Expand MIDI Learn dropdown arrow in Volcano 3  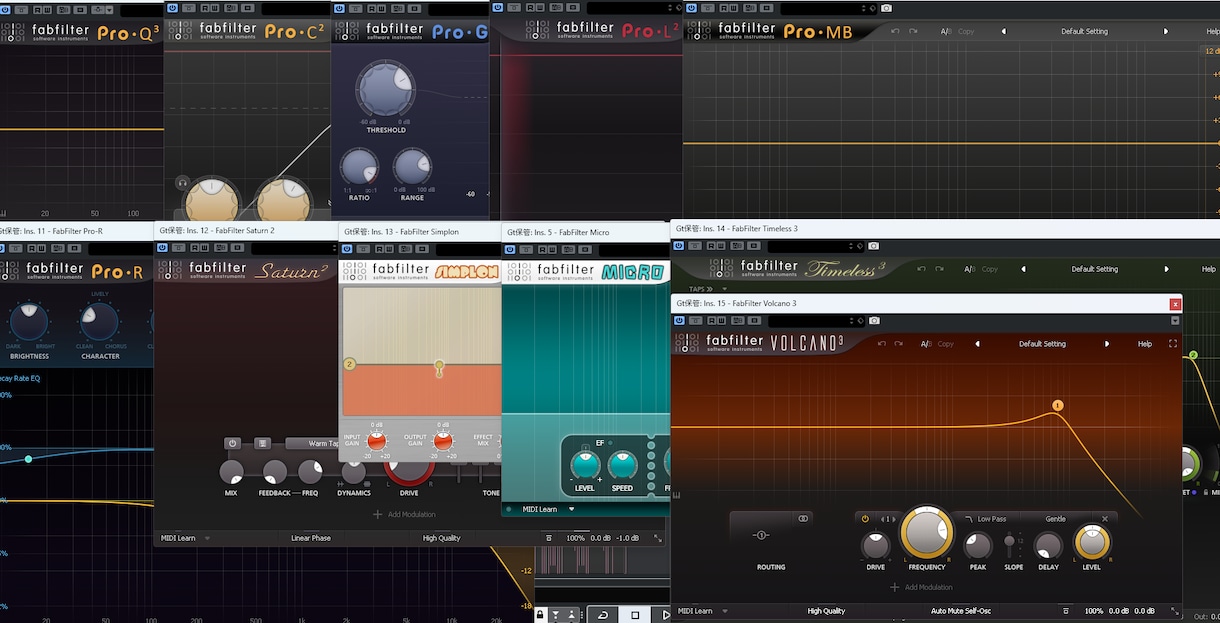(x=725, y=610)
